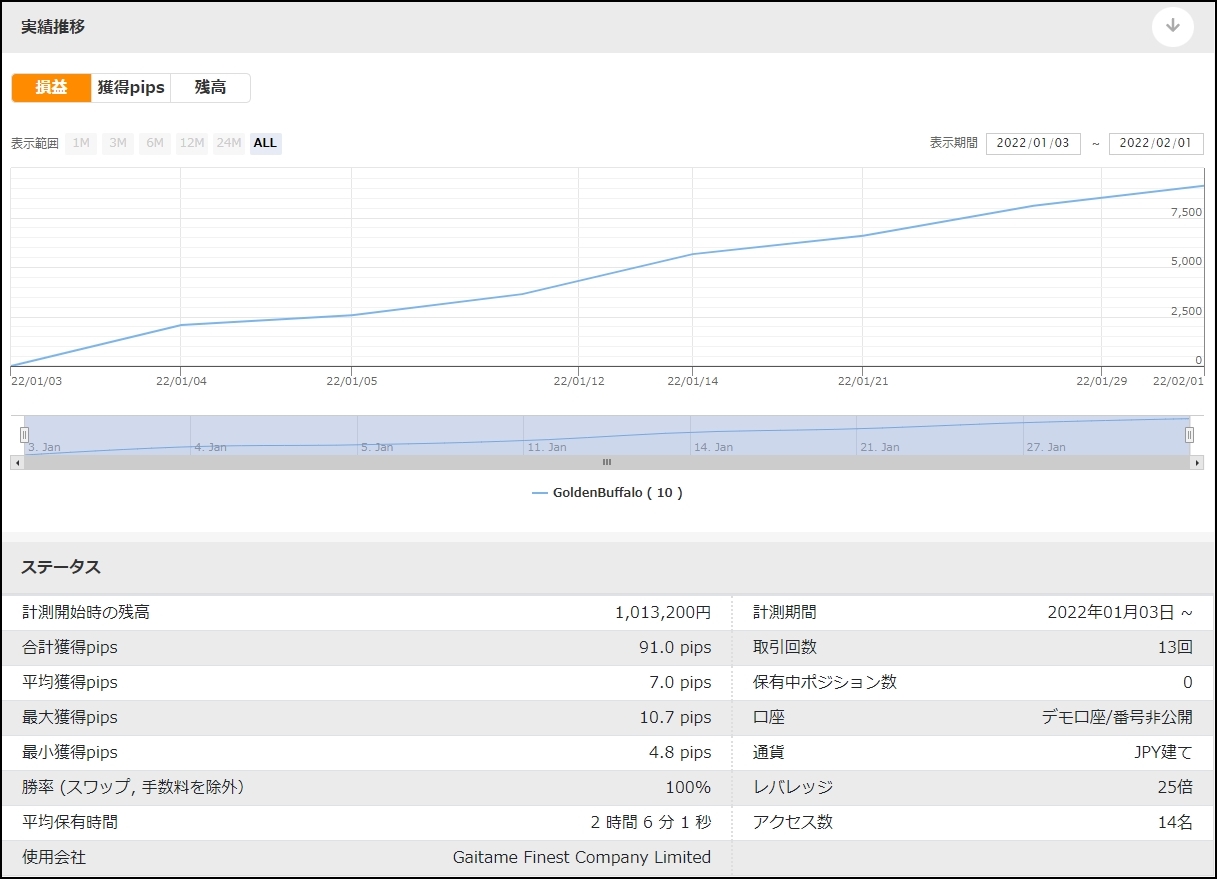Click the navigator scrollbar center grip
Screen dimensions: 1217x879
point(606,463)
